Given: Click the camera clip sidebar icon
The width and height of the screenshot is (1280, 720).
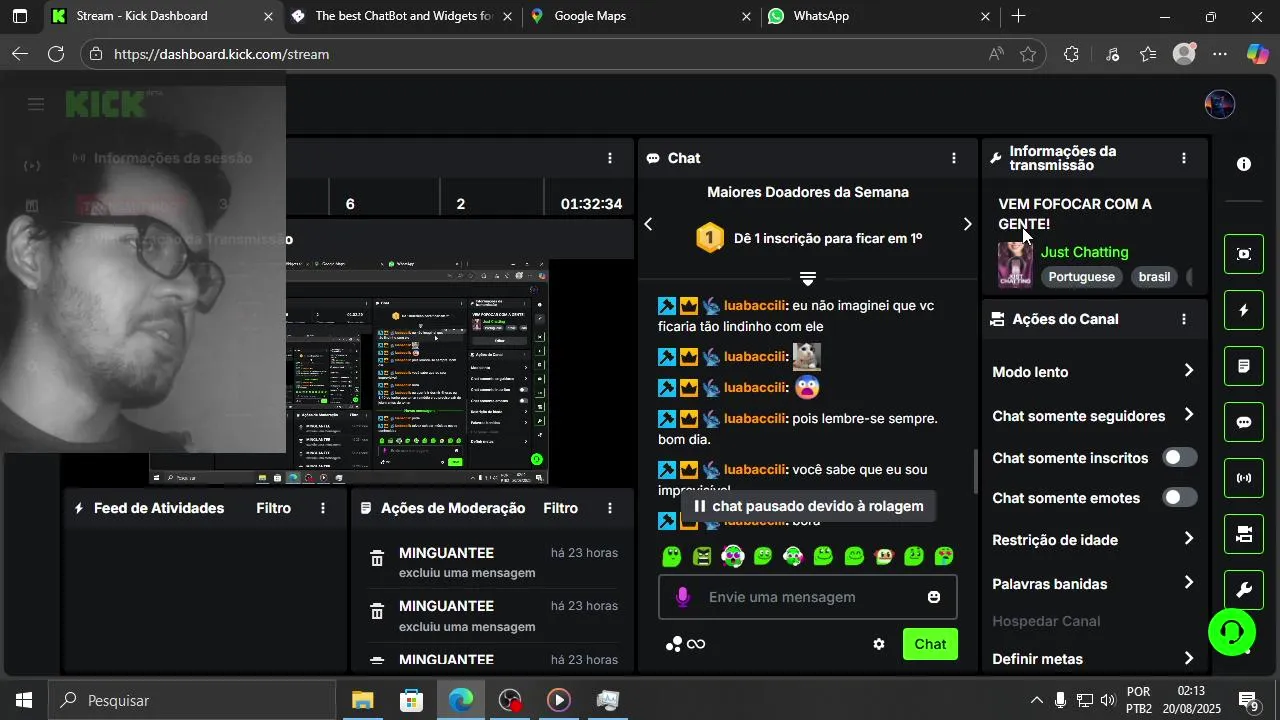Looking at the screenshot, I should click(1244, 534).
